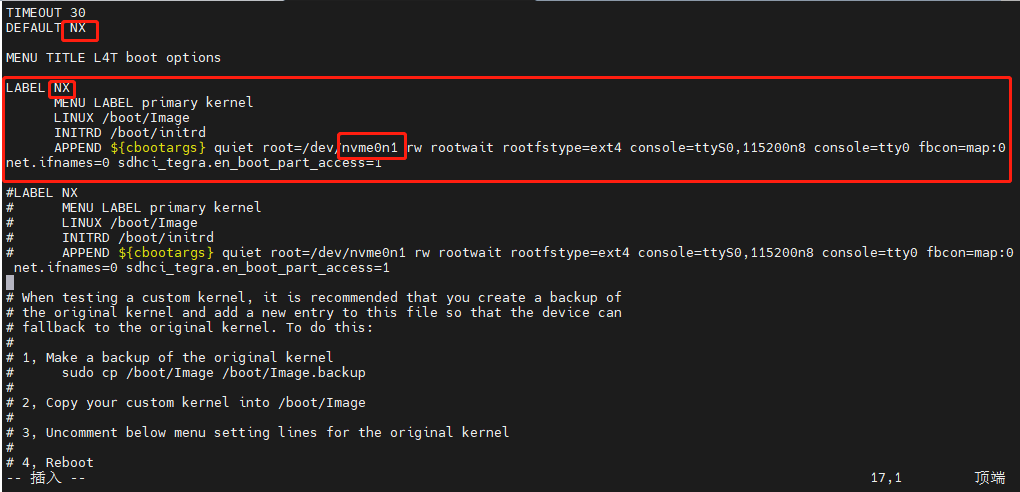Click the yellow ${cbootargs} in uncommented APPEND
The width and height of the screenshot is (1020, 492).
click(158, 148)
